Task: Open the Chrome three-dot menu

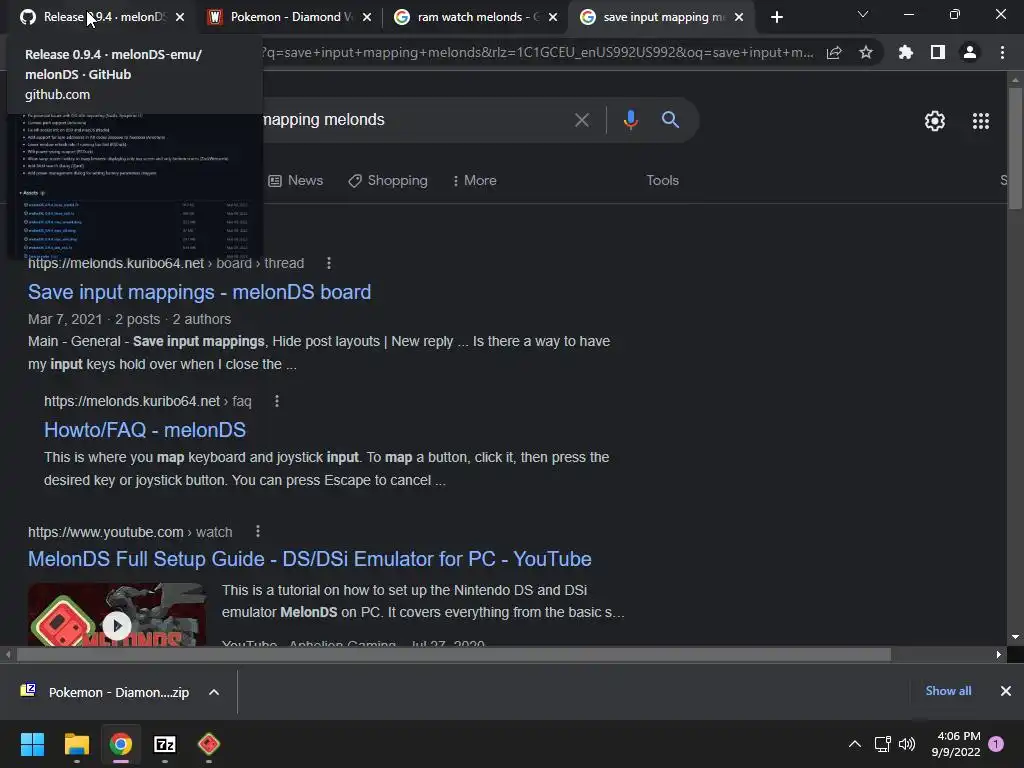Action: [1002, 52]
